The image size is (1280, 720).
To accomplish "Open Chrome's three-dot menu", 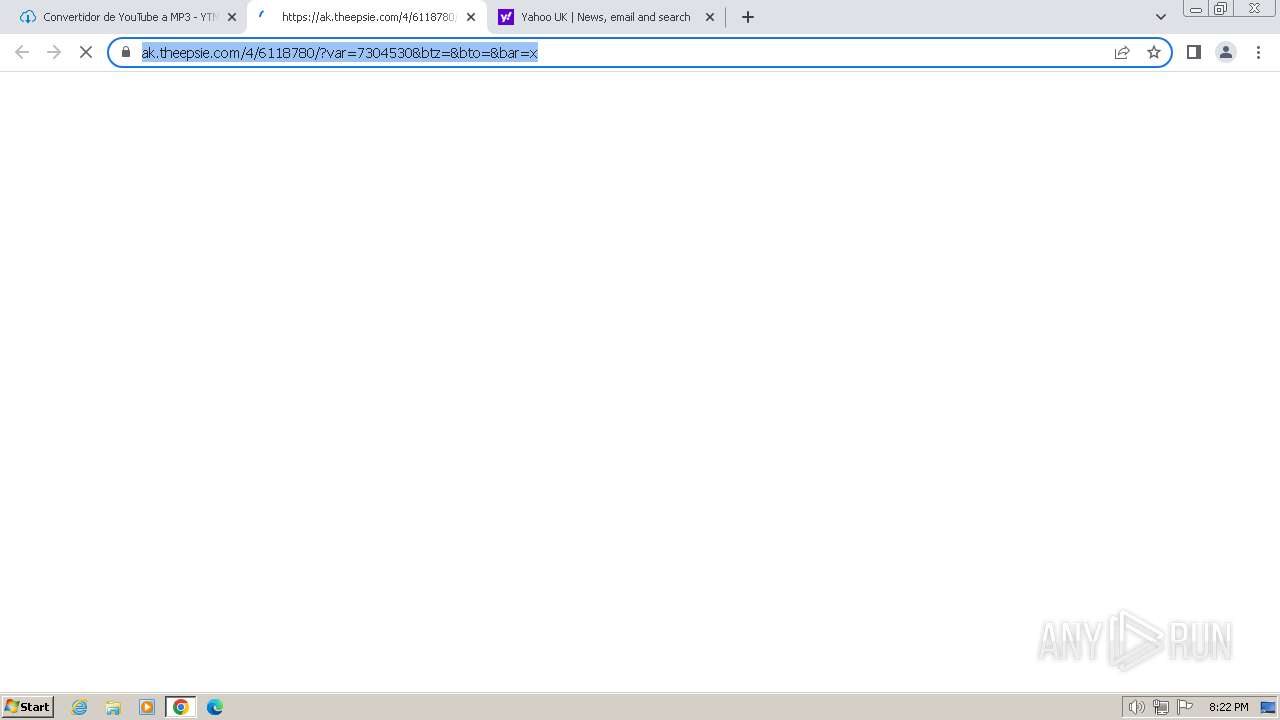I will tap(1258, 52).
